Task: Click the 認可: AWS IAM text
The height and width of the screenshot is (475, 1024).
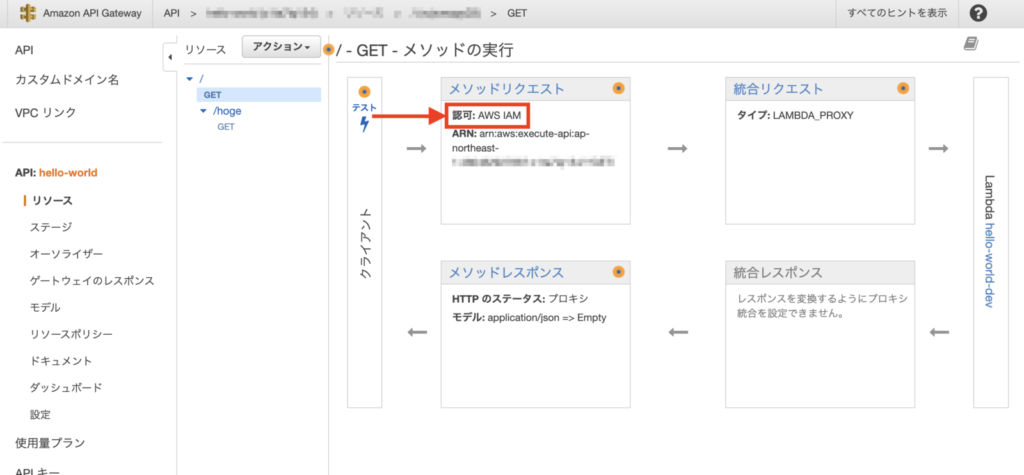Action: click(487, 115)
